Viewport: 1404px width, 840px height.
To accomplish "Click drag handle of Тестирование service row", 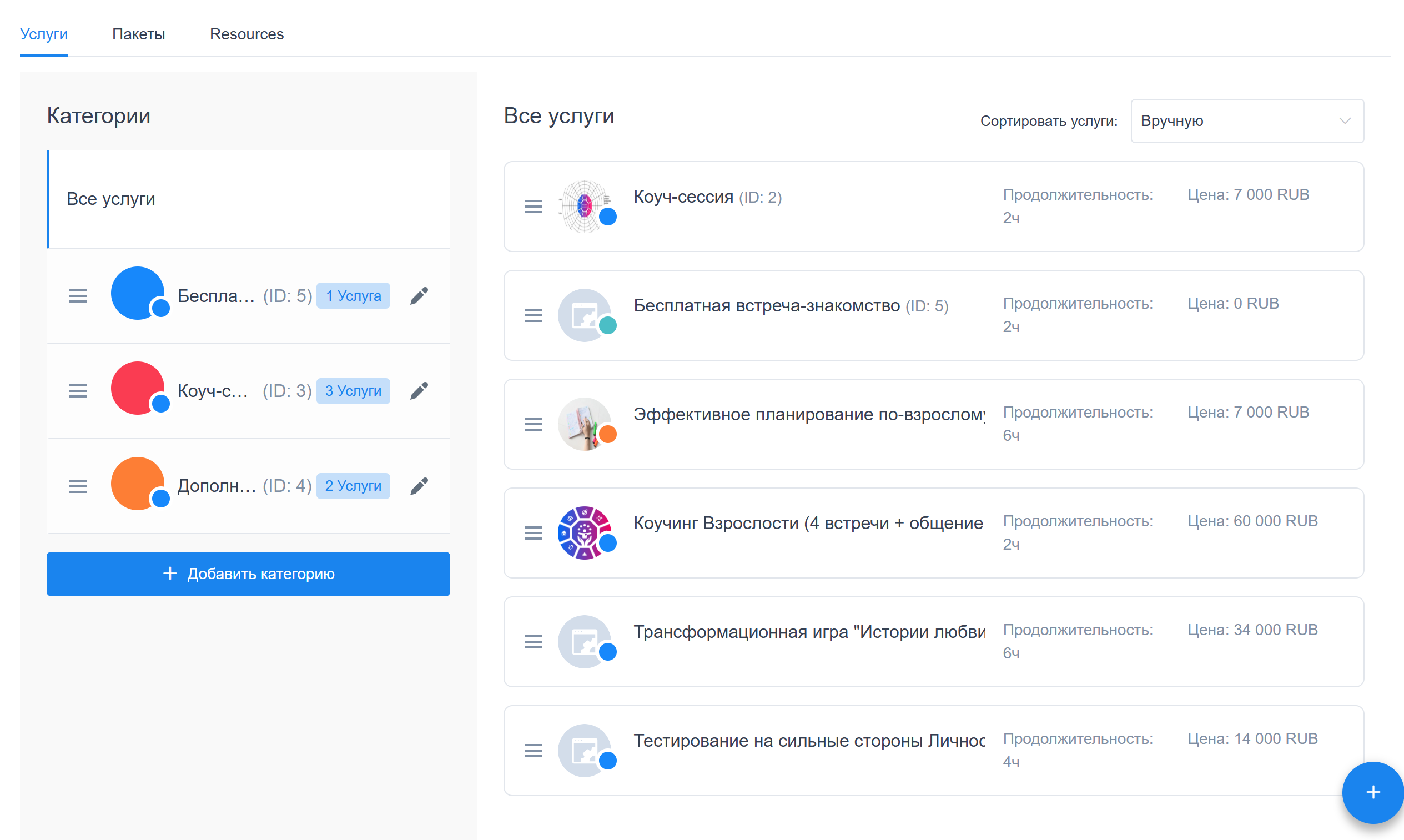I will coord(533,751).
